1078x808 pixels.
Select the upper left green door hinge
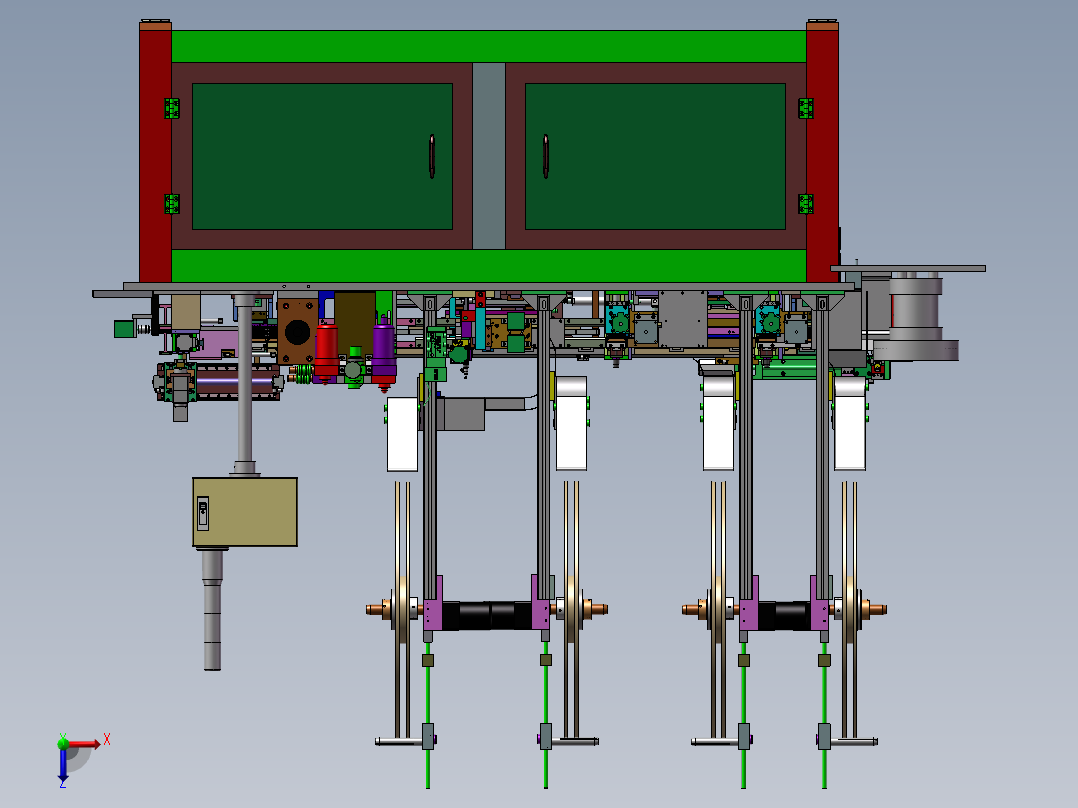(x=172, y=108)
